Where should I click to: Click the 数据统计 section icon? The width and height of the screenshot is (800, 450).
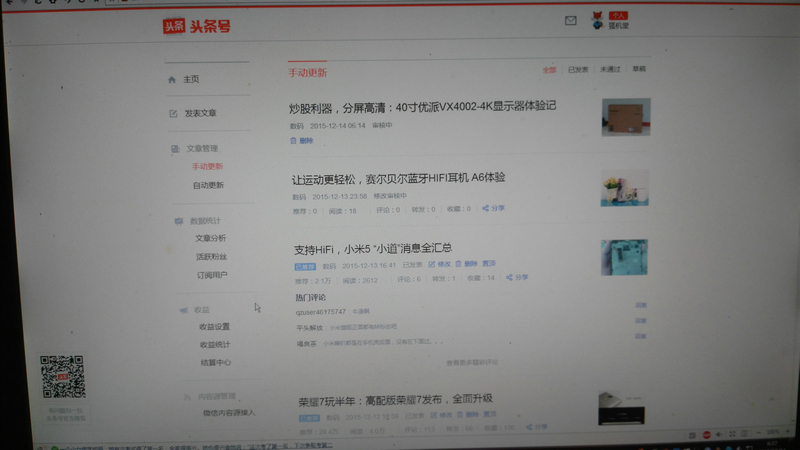[x=179, y=221]
